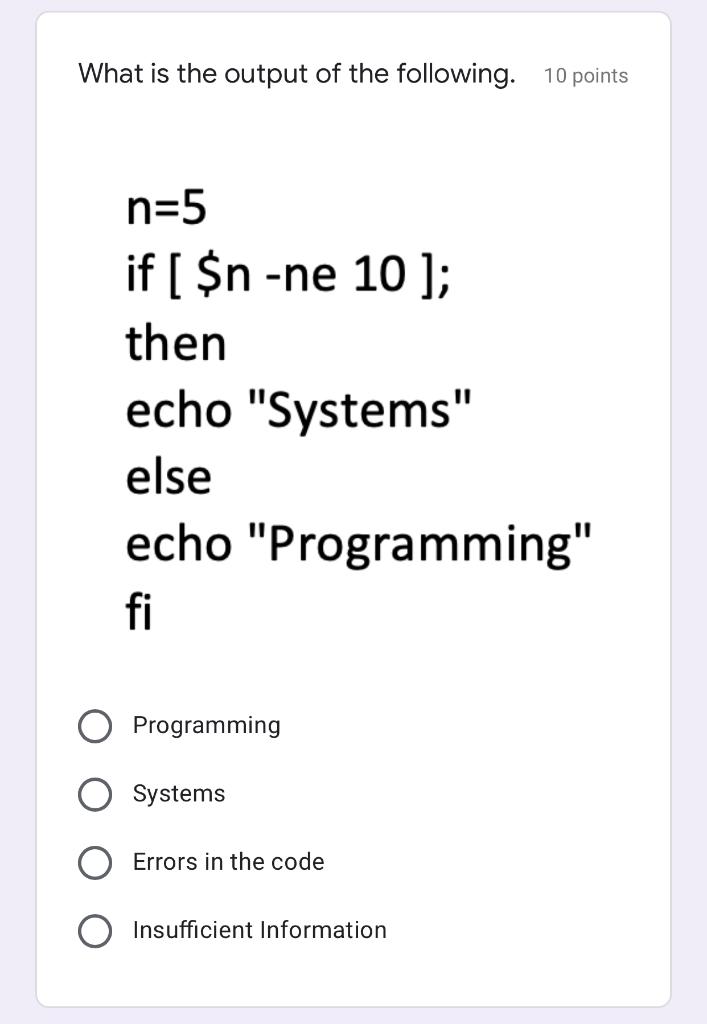Screen dimensions: 707x1024
Task: Click the Programming answer label text
Action: [x=206, y=726]
